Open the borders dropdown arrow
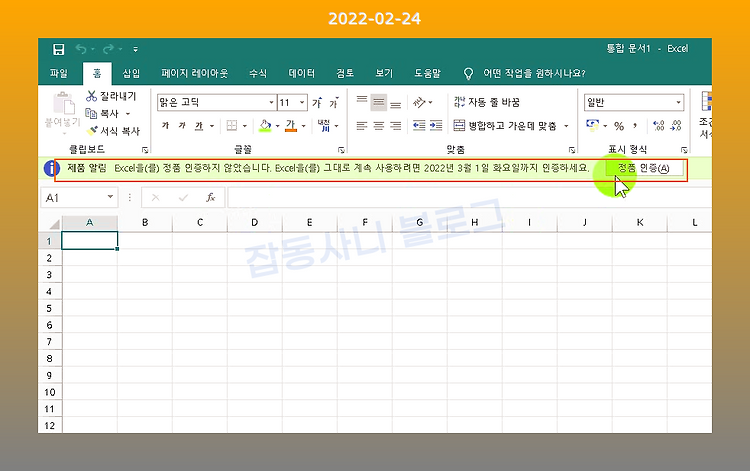This screenshot has width=750, height=471. [x=245, y=126]
